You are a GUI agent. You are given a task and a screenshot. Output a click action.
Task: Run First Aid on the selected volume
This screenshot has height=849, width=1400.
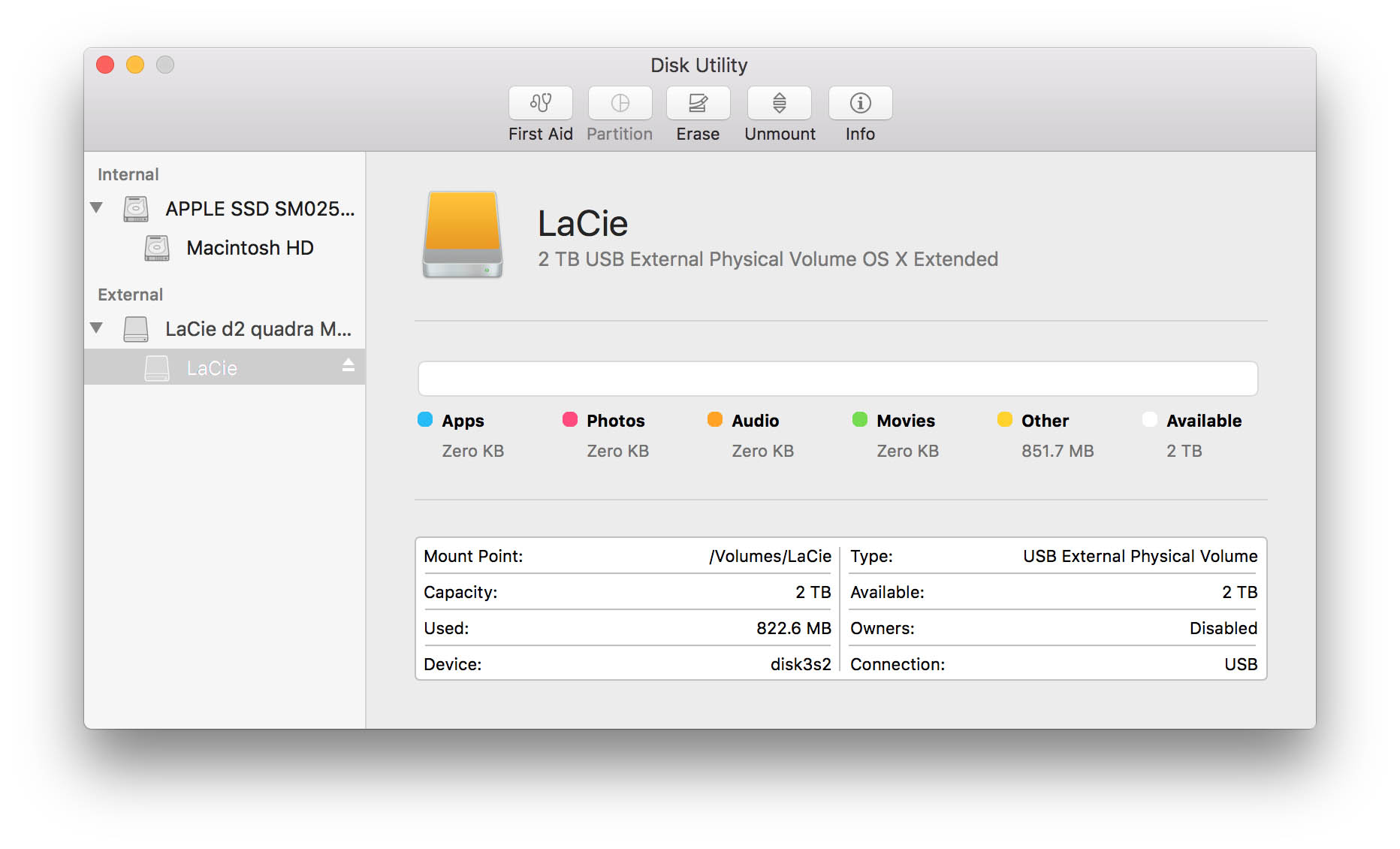(x=541, y=103)
